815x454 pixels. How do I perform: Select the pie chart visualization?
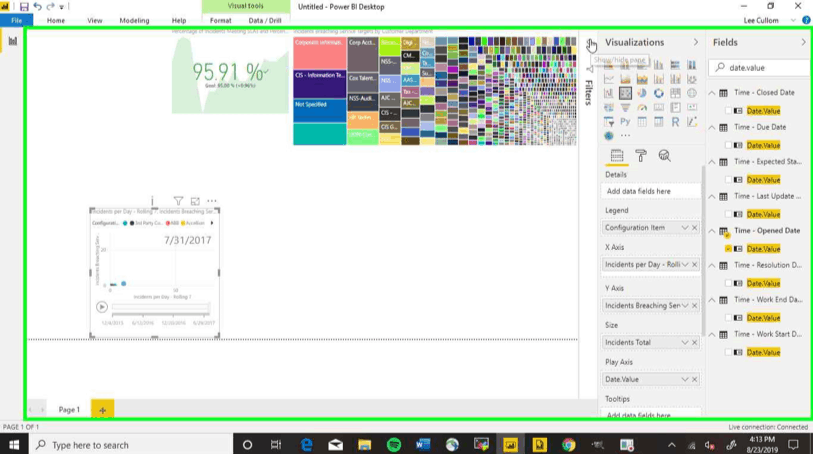pos(642,93)
